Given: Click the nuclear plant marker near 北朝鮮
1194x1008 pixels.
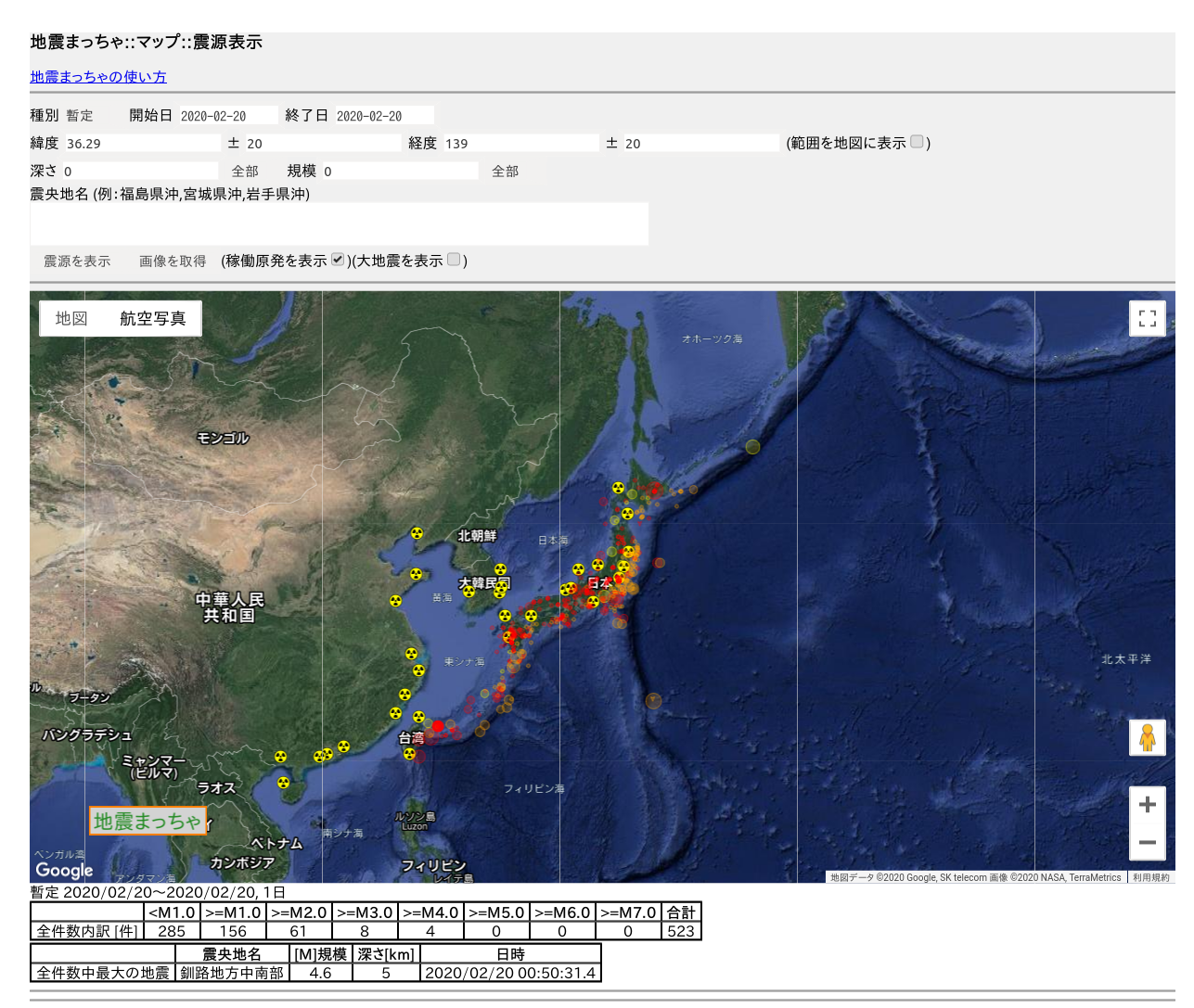Looking at the screenshot, I should pos(417,533).
